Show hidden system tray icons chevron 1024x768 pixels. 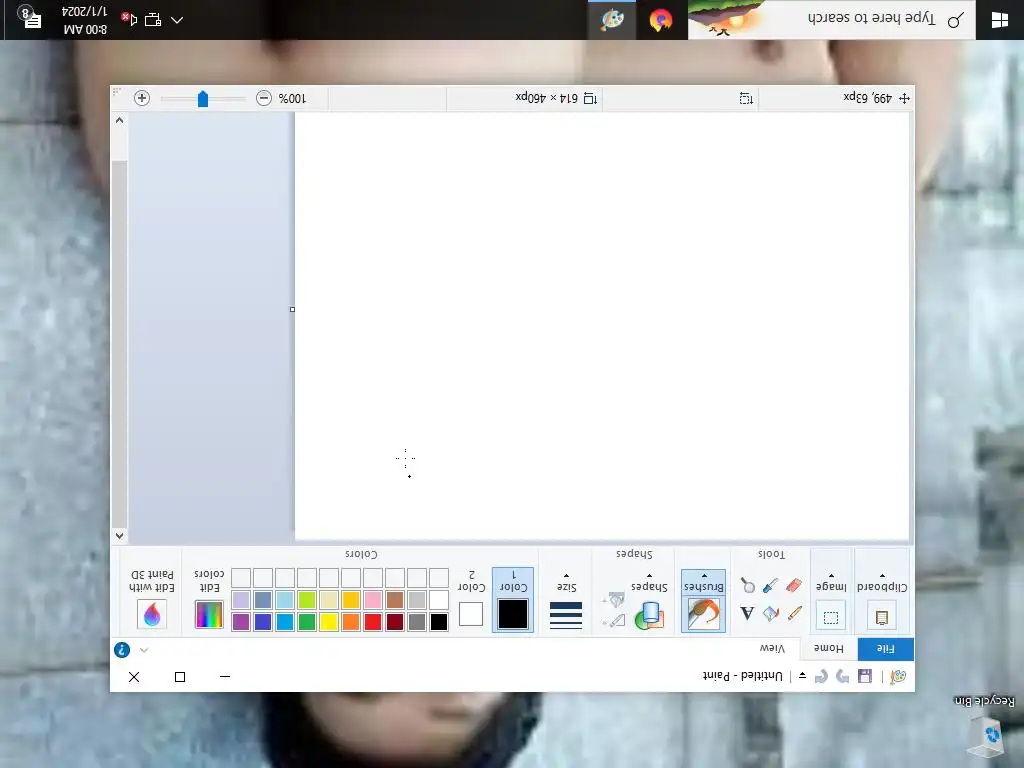coord(176,20)
